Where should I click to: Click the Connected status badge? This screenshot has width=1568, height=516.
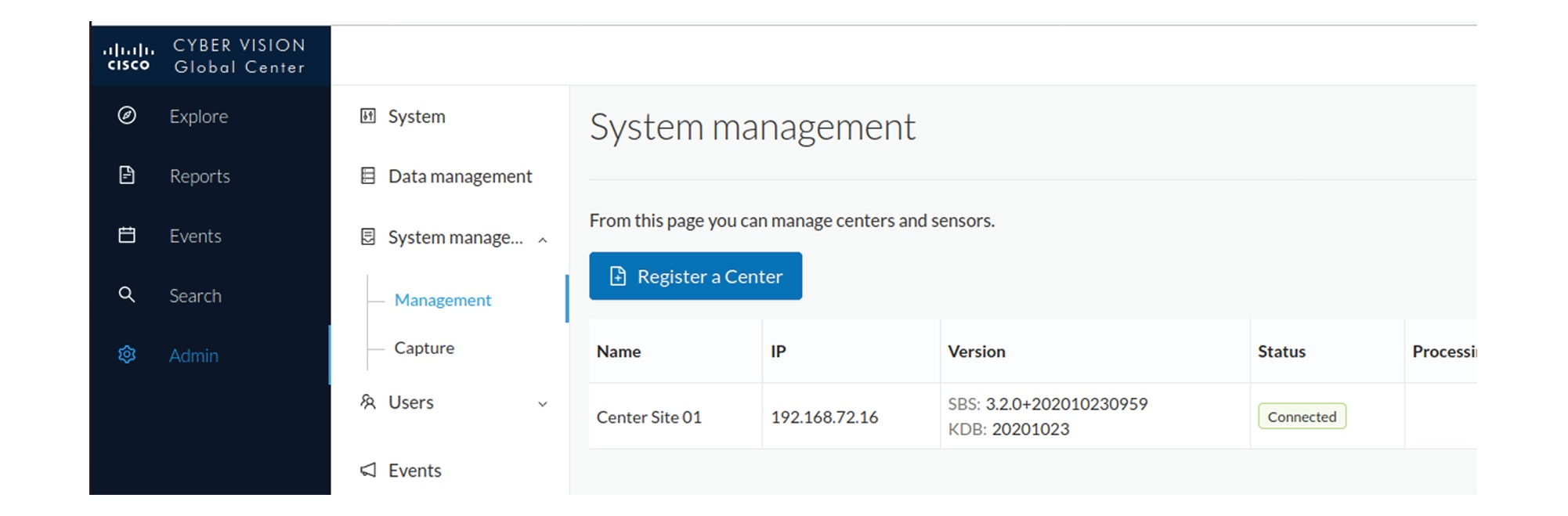1302,417
